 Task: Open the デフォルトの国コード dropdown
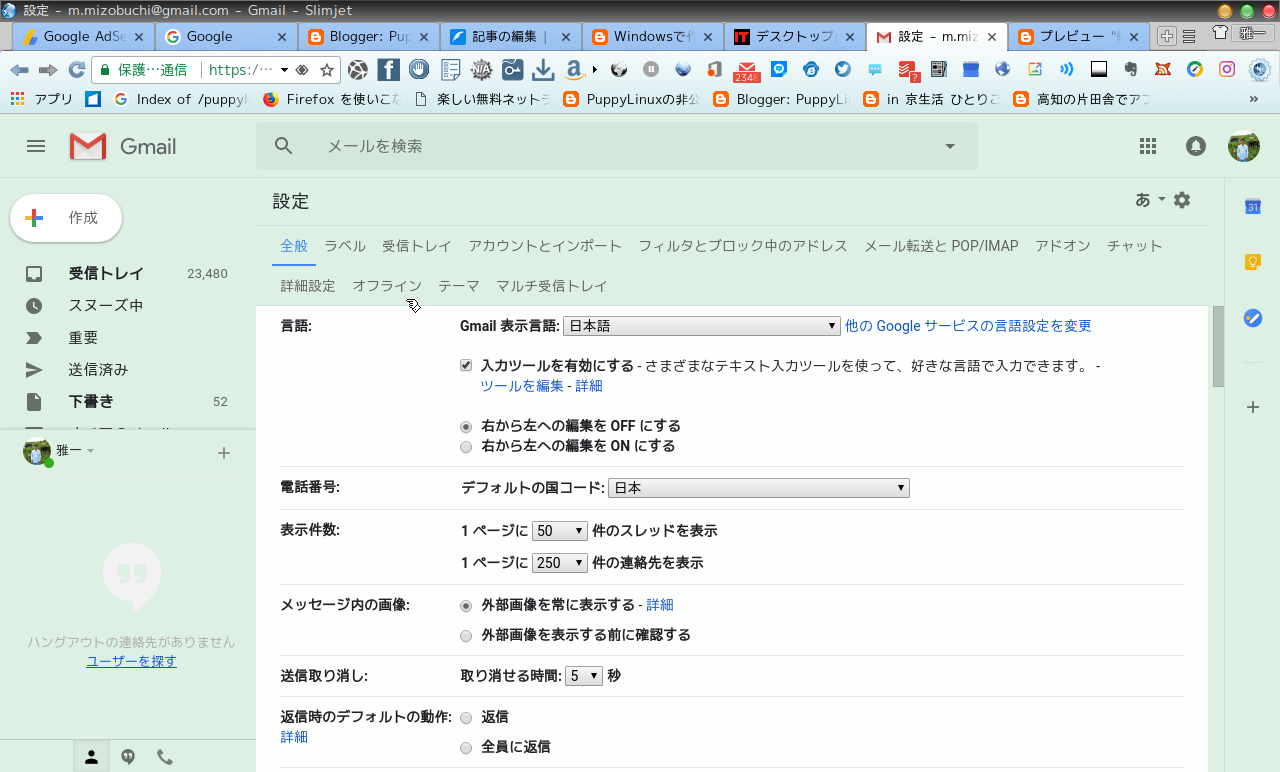click(758, 487)
